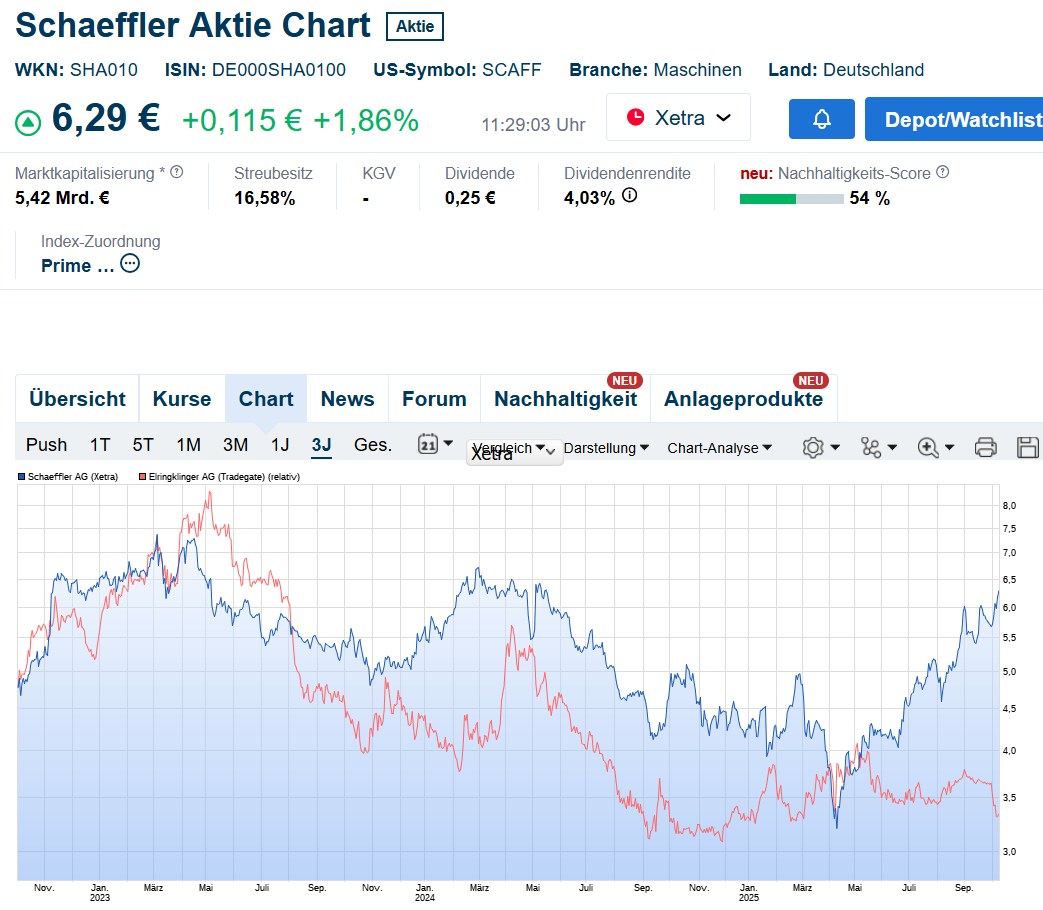Expand the Chart-Analyse dropdown
This screenshot has height=910, width=1043.
[719, 448]
